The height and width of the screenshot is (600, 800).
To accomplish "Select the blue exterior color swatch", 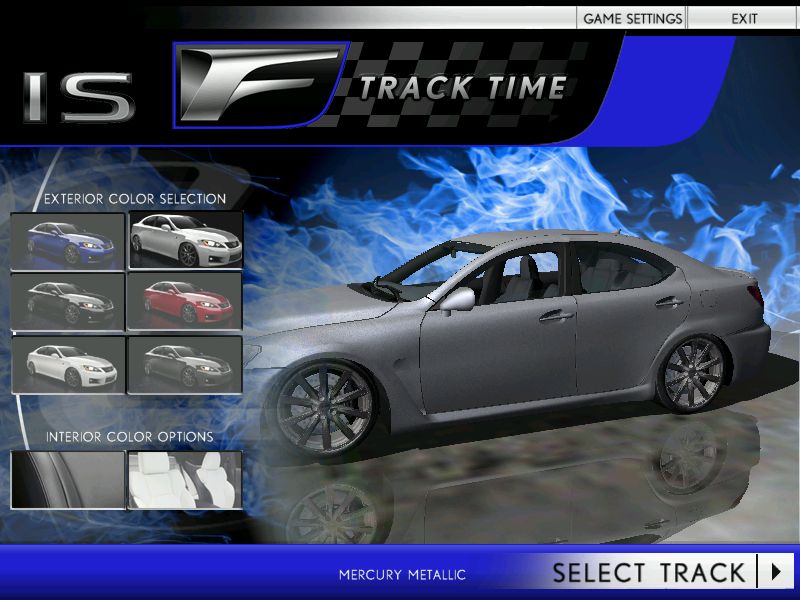I will click(x=70, y=240).
